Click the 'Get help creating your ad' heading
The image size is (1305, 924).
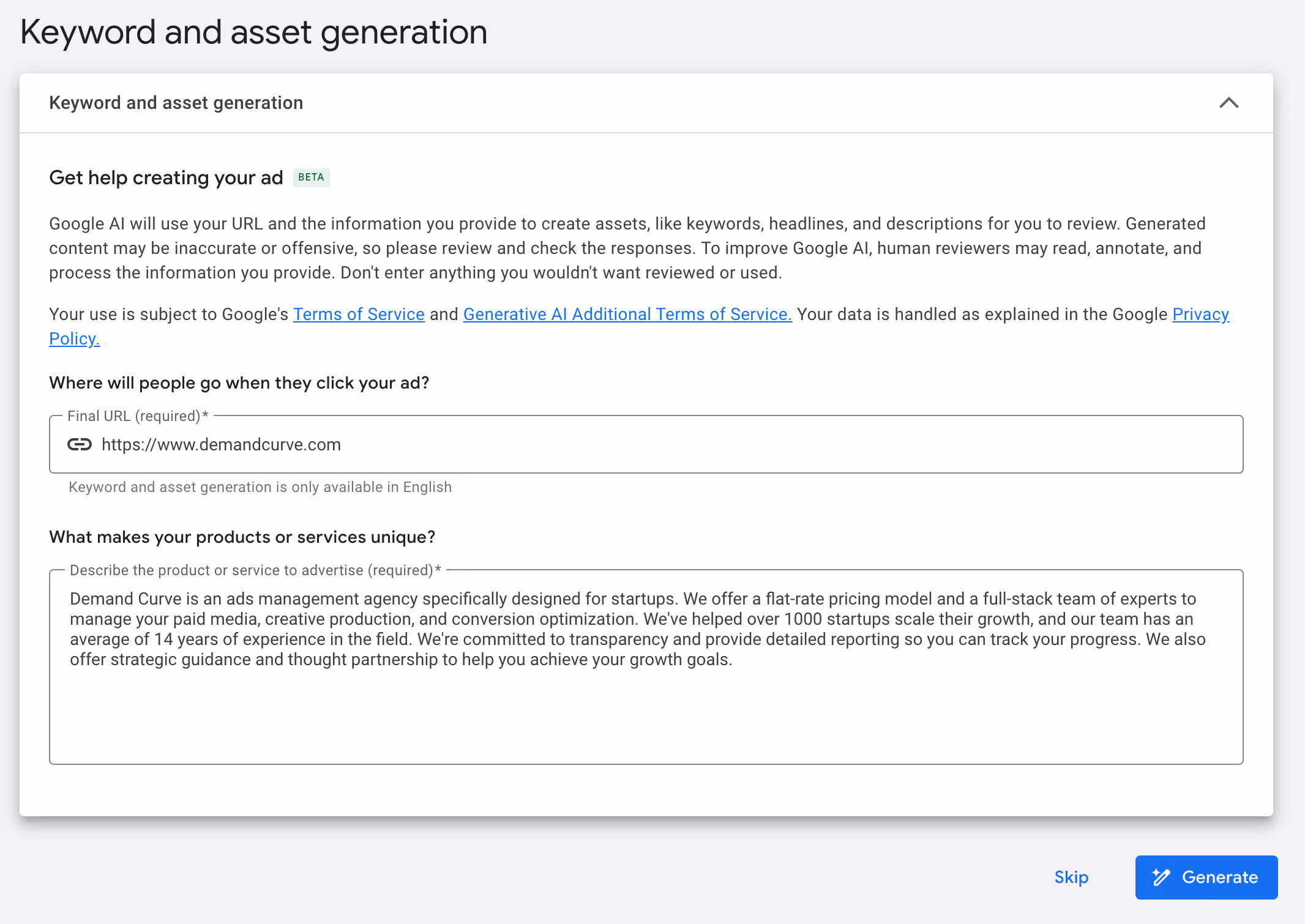[x=166, y=177]
